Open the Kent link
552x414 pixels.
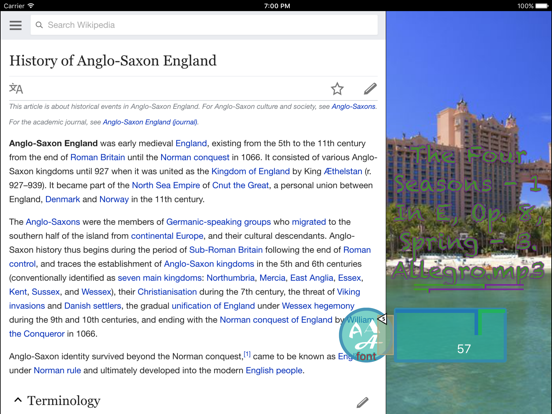[x=18, y=292]
